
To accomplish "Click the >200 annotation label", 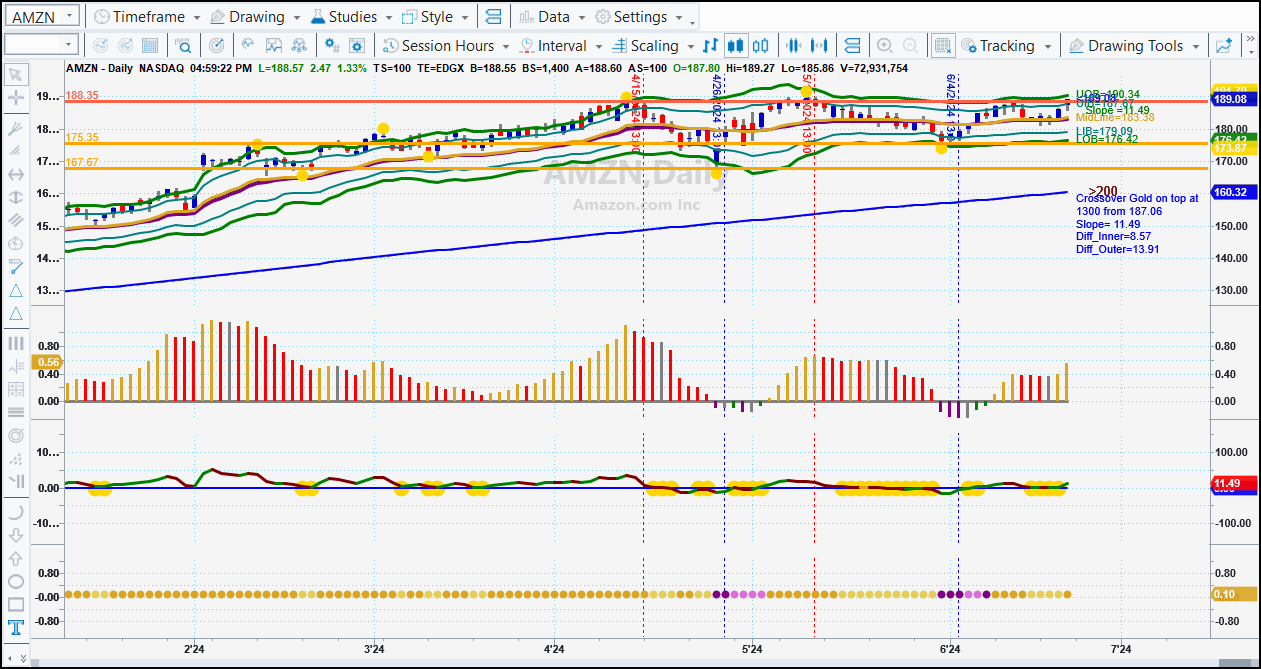I will point(1102,190).
